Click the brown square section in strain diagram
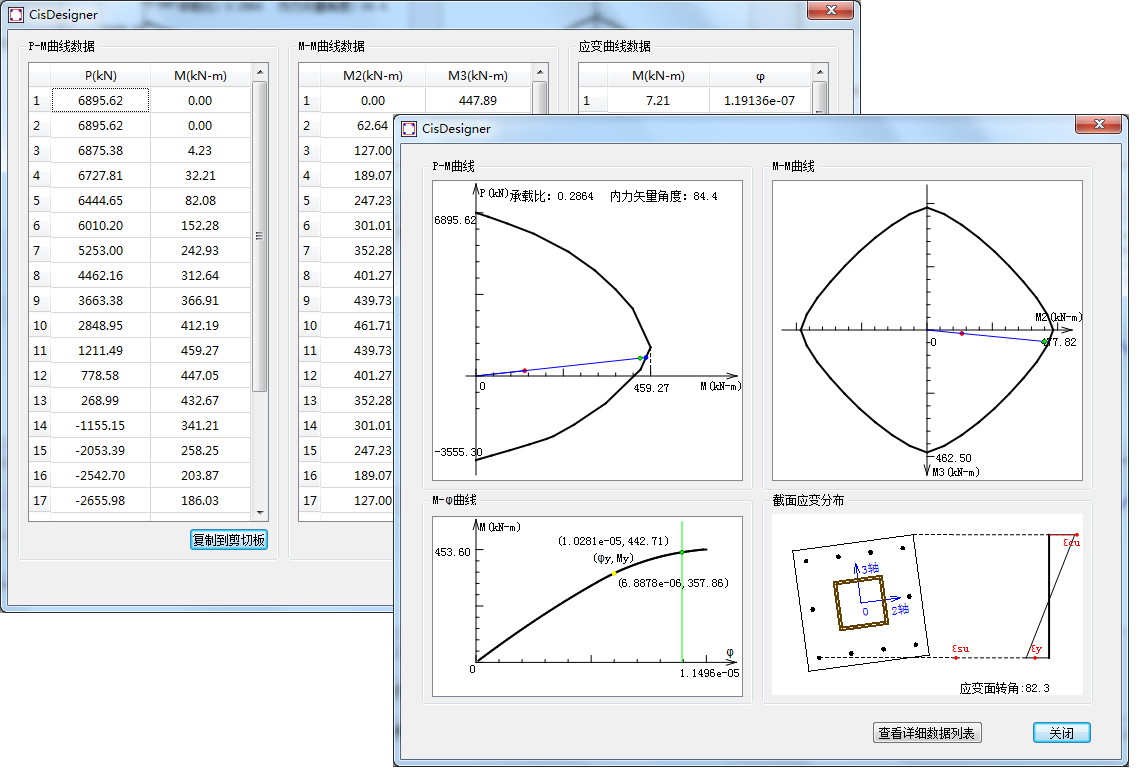Image resolution: width=1139 pixels, height=776 pixels. 862,603
